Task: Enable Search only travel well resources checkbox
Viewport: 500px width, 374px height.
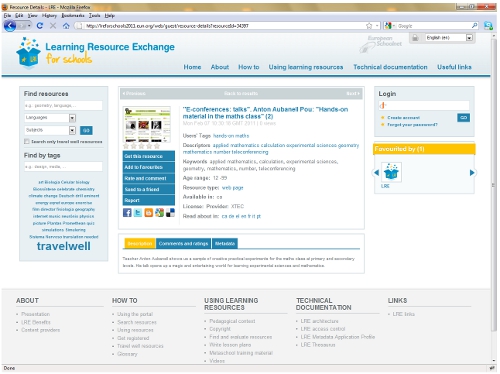Action: [x=27, y=142]
